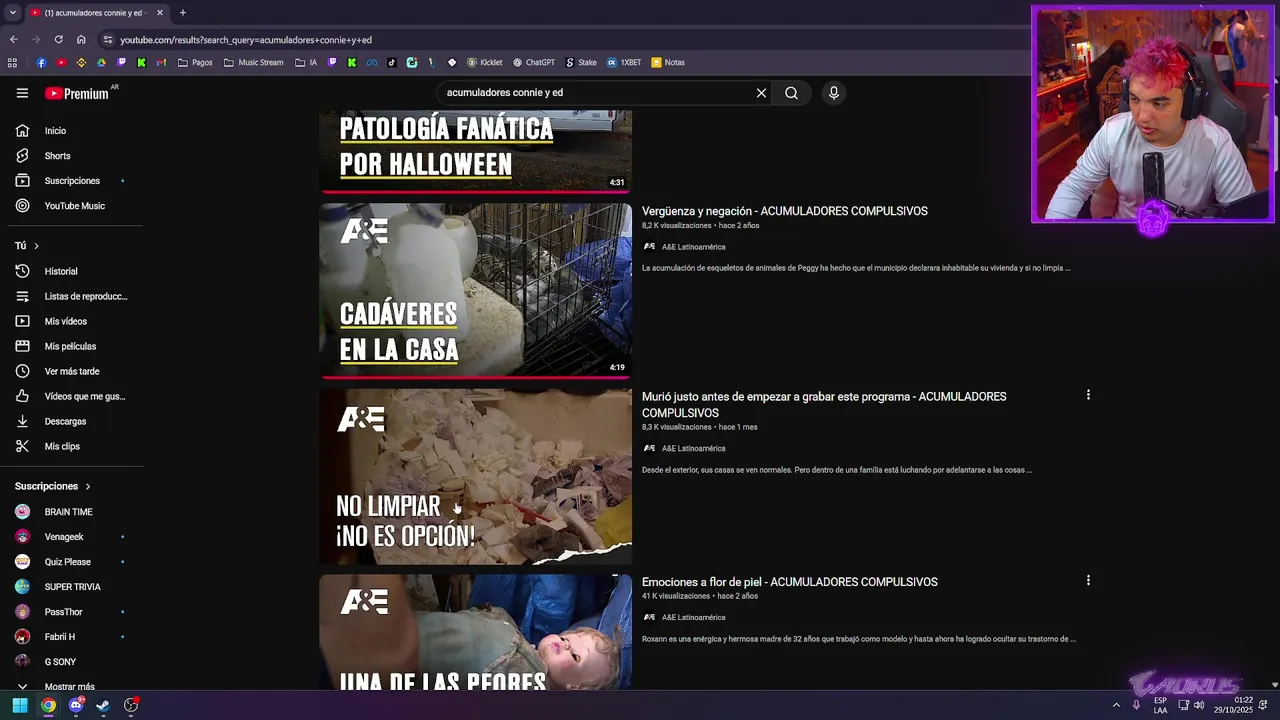Show hidden system tray icons
This screenshot has height=720, width=1280.
point(1116,705)
